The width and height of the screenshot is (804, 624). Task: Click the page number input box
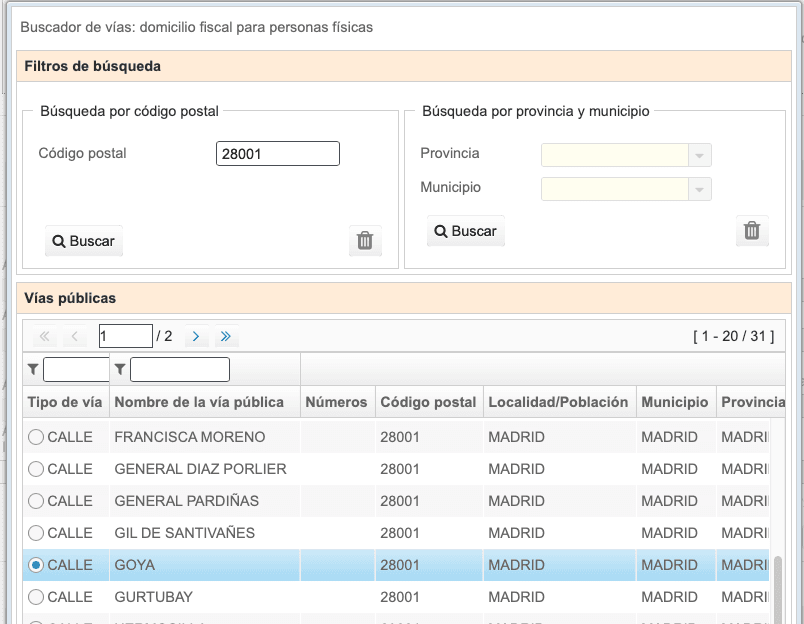[125, 337]
